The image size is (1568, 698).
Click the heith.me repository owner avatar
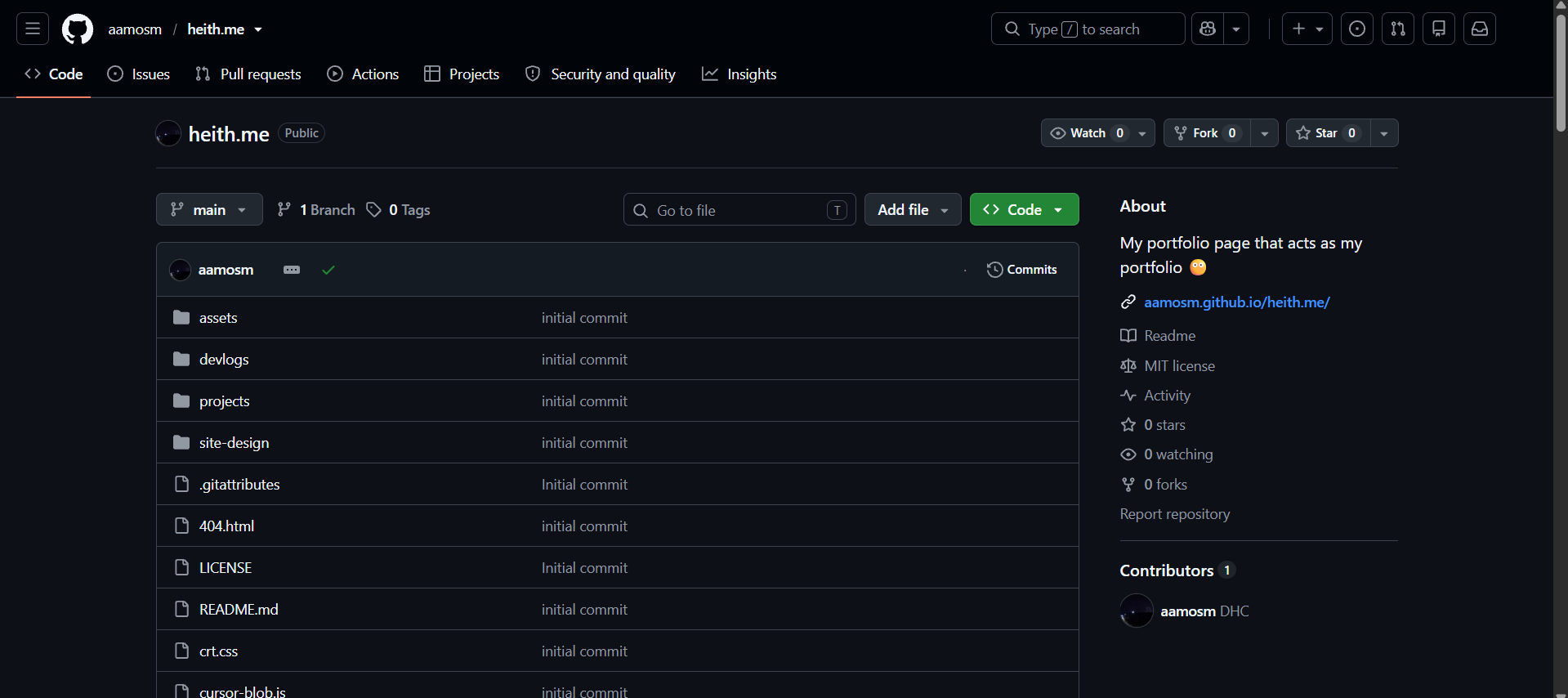(168, 133)
